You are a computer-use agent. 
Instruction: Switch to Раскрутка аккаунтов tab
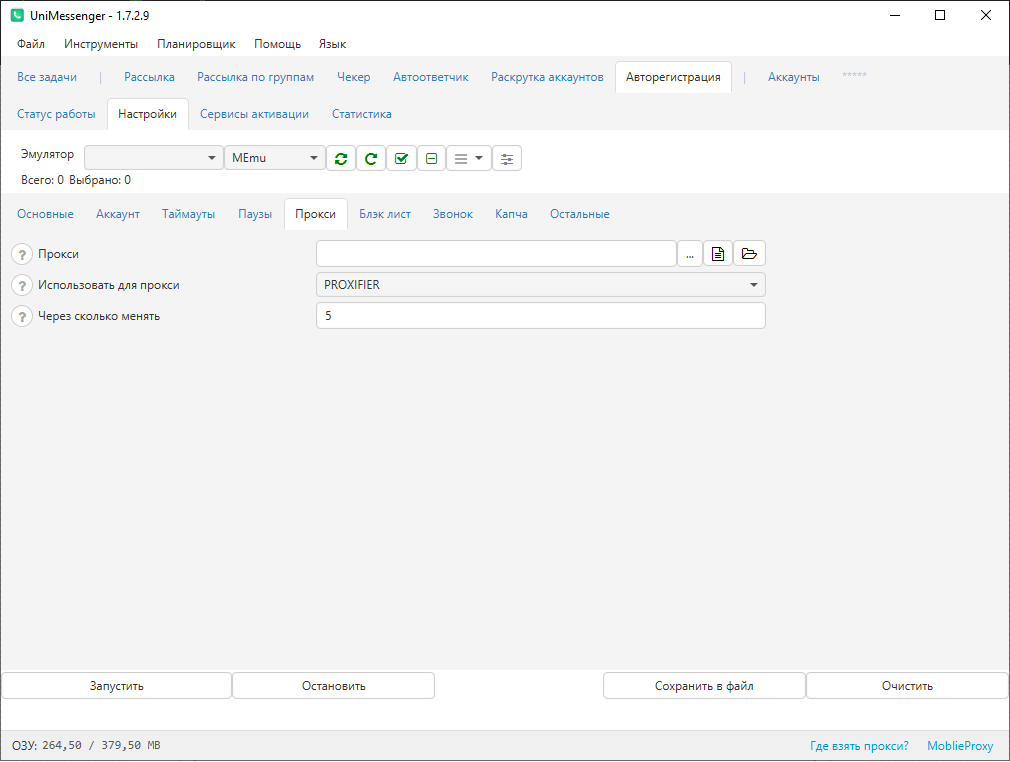pos(548,77)
